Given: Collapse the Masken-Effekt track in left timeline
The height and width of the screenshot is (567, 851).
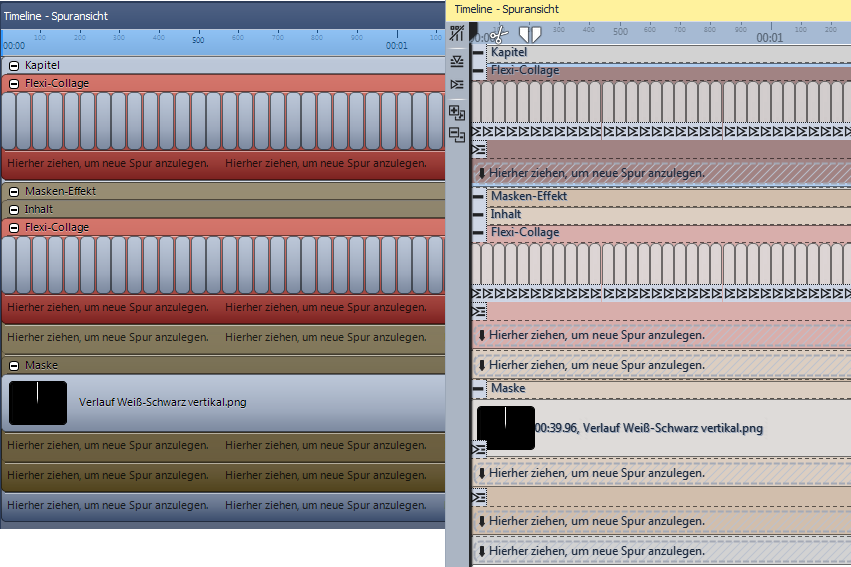Looking at the screenshot, I should (x=14, y=191).
